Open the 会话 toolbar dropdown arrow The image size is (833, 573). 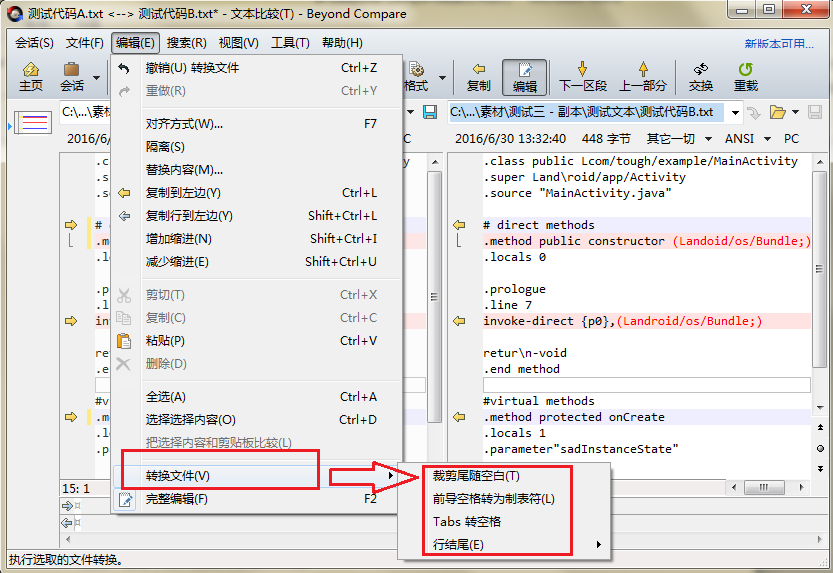[x=96, y=78]
